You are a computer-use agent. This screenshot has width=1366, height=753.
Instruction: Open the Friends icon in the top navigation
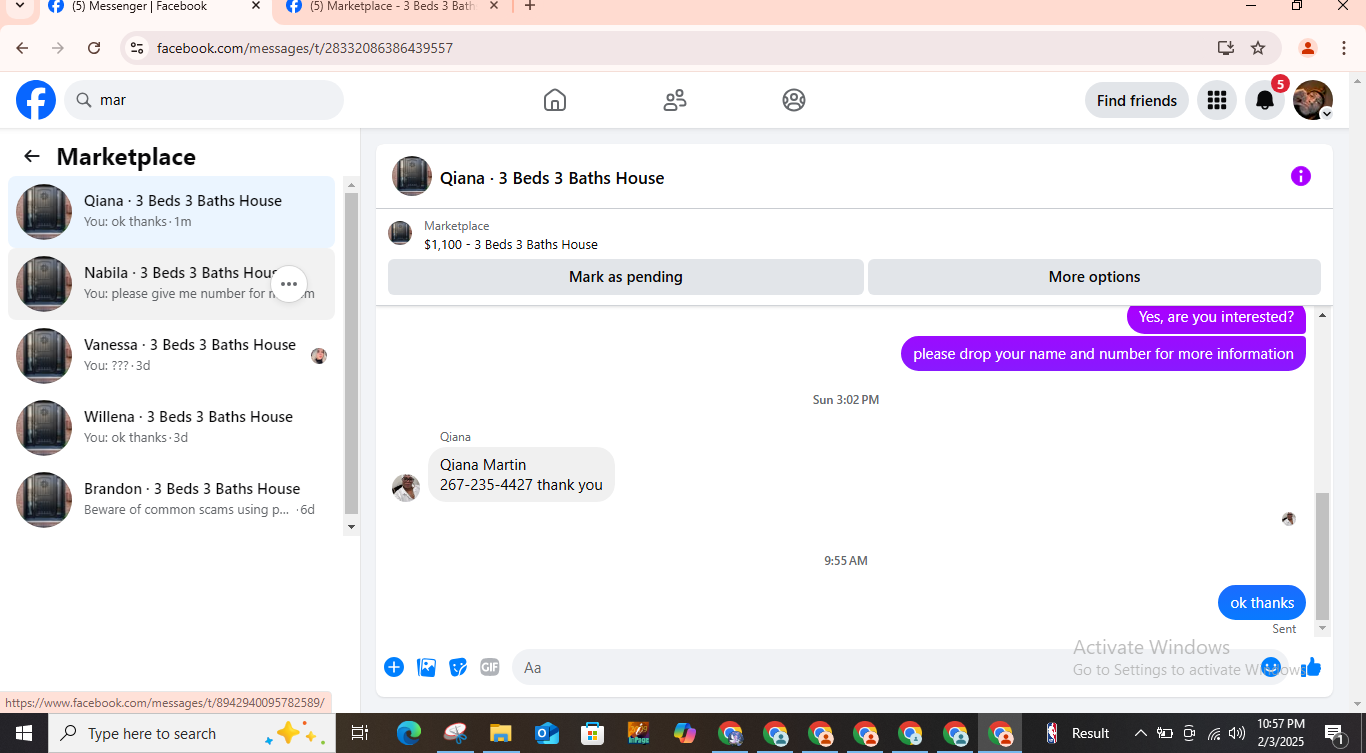[675, 100]
